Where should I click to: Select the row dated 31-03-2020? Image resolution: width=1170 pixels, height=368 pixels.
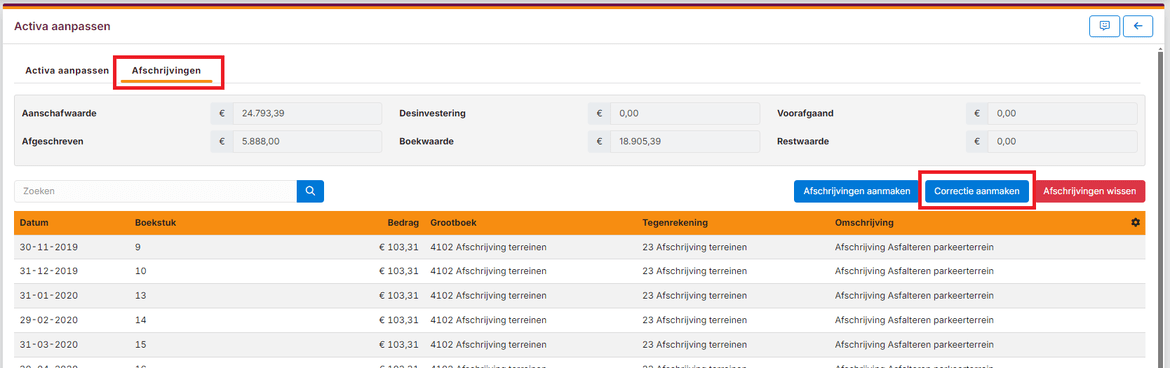click(x=580, y=345)
